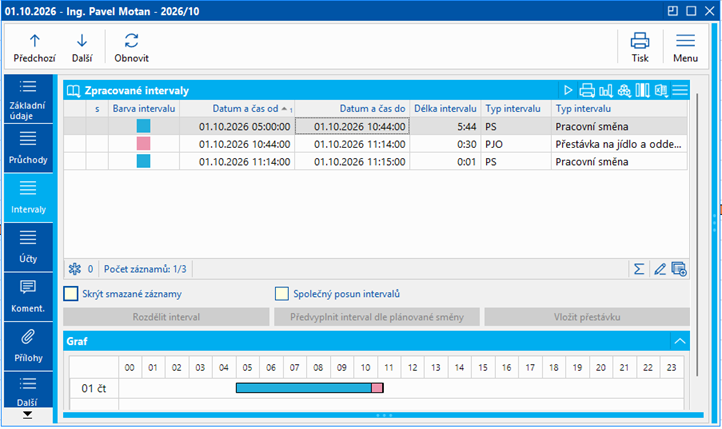Open the Další sidebar tab
This screenshot has width=722, height=429.
(x=28, y=390)
